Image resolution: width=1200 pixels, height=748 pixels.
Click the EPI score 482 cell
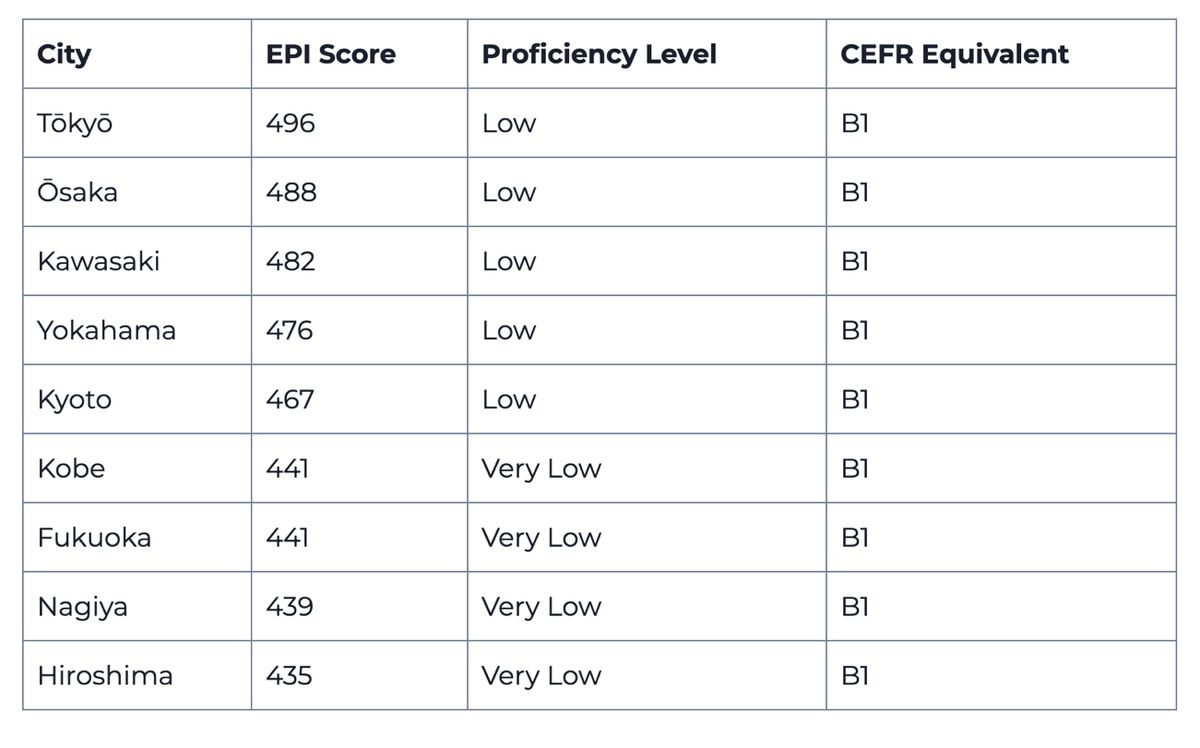click(x=290, y=261)
